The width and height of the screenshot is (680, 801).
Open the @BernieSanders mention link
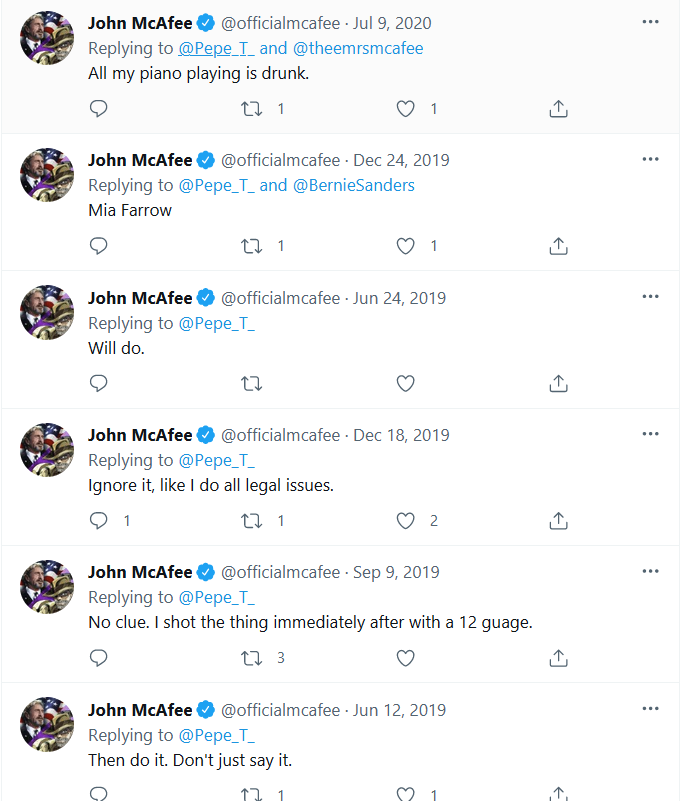353,185
